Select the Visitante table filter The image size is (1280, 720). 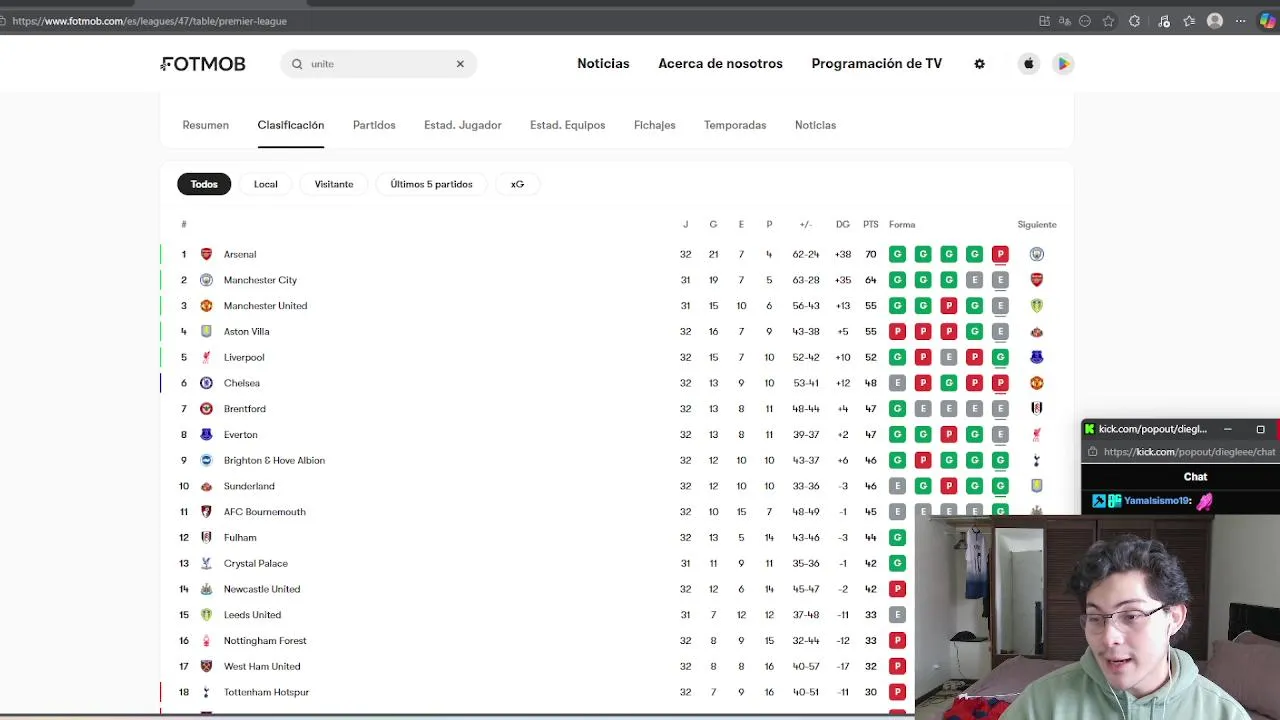click(334, 184)
